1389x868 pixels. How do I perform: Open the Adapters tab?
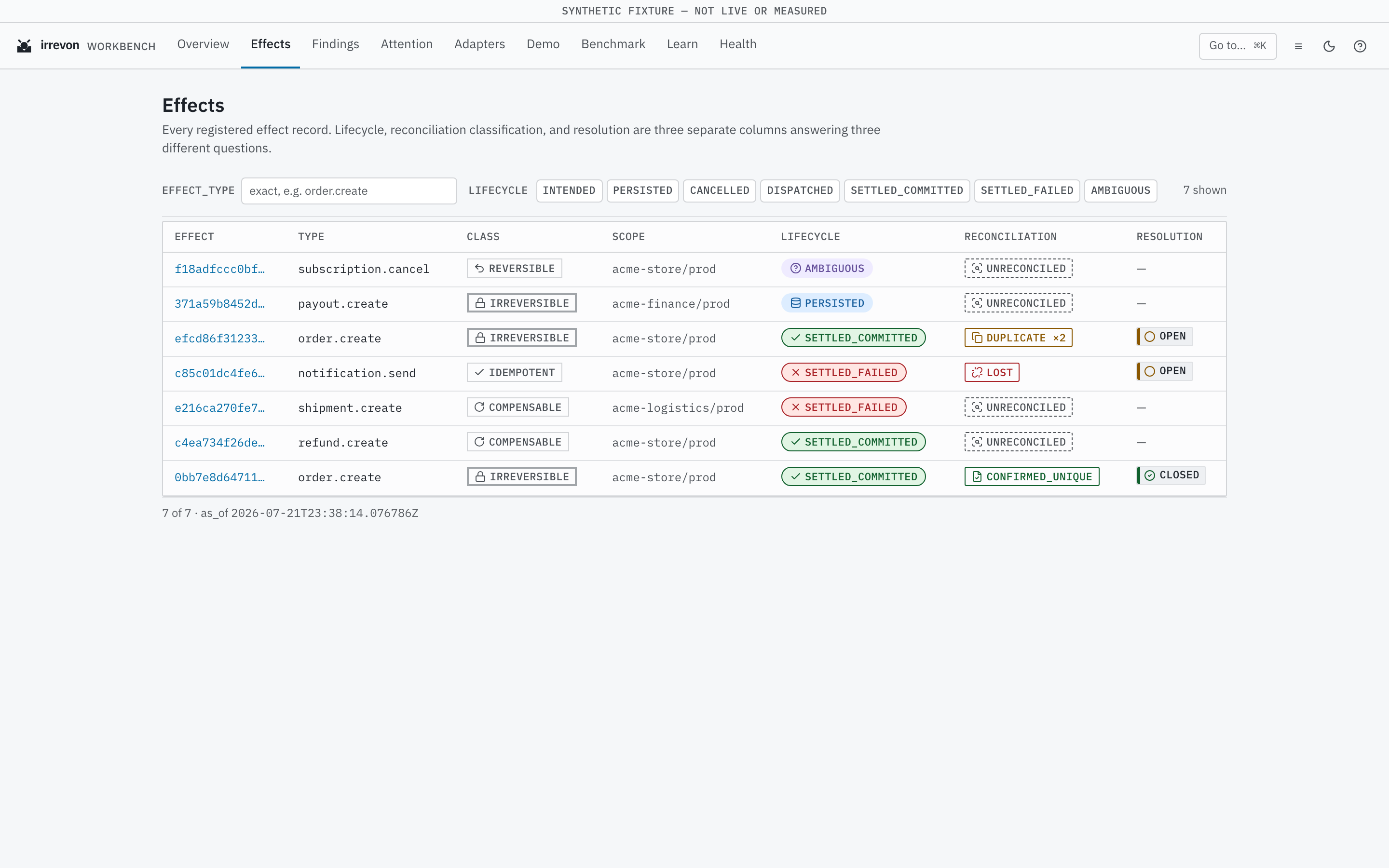pos(480,44)
